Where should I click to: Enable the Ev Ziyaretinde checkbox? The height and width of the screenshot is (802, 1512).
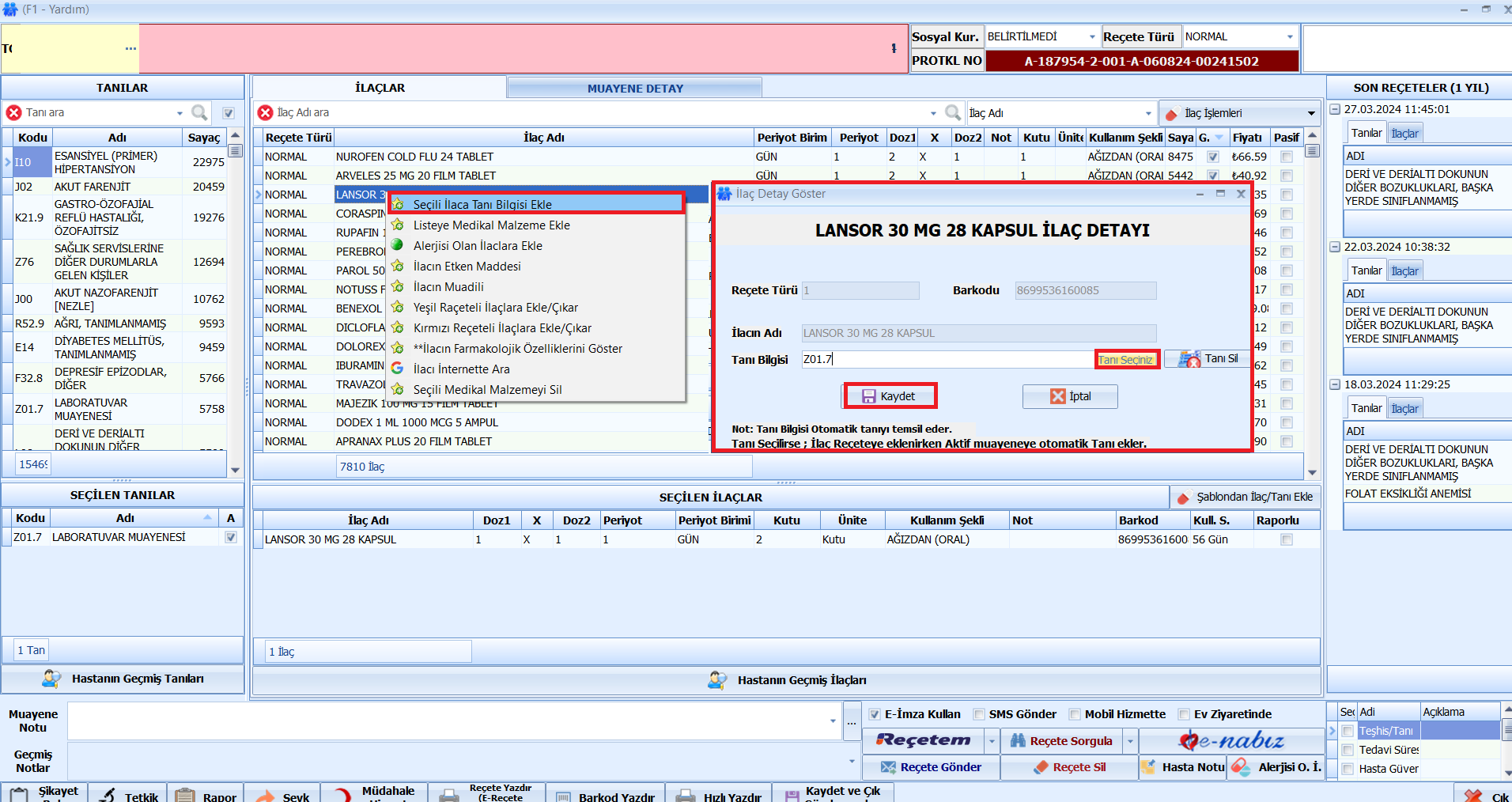point(1184,714)
